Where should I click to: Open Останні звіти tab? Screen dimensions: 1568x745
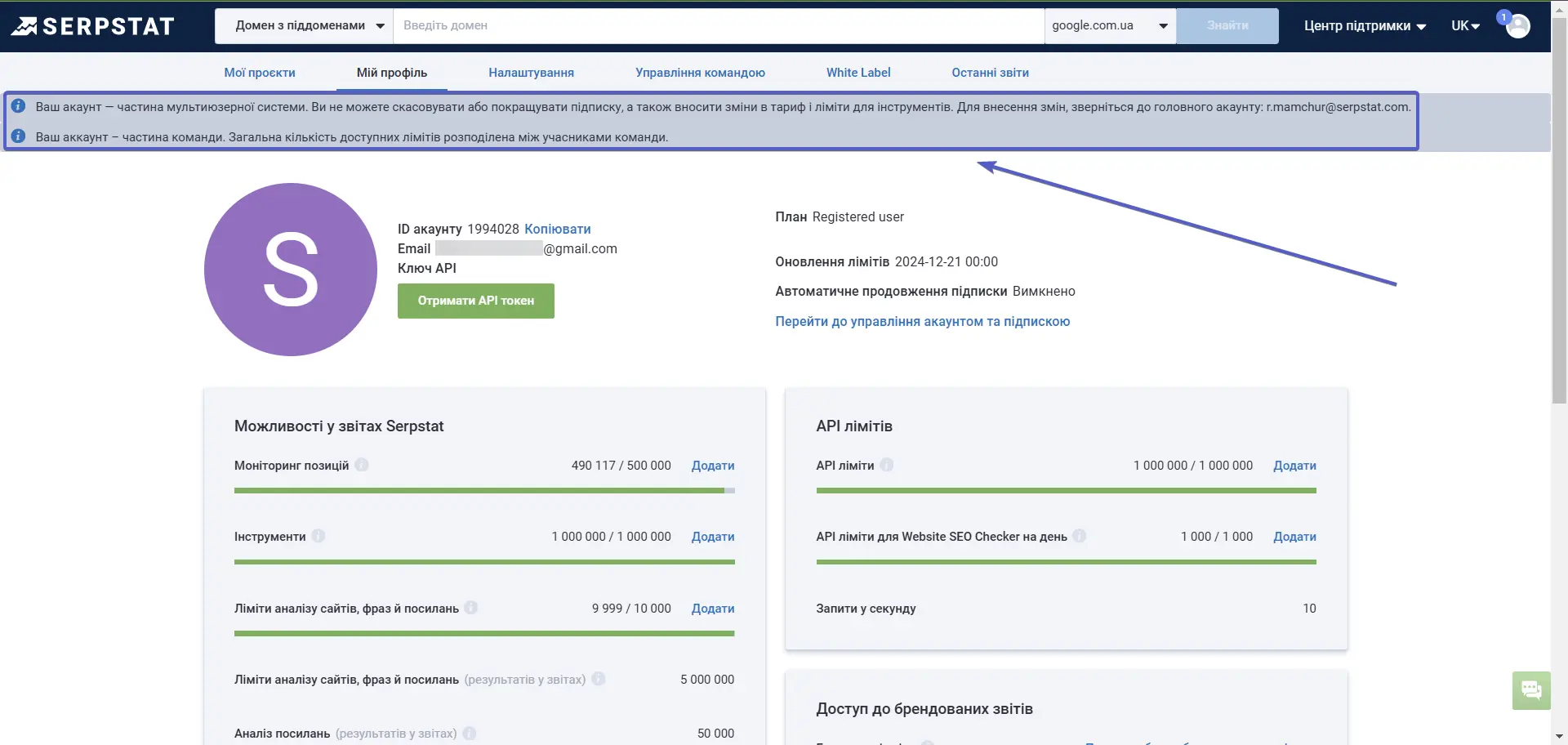pyautogui.click(x=990, y=73)
